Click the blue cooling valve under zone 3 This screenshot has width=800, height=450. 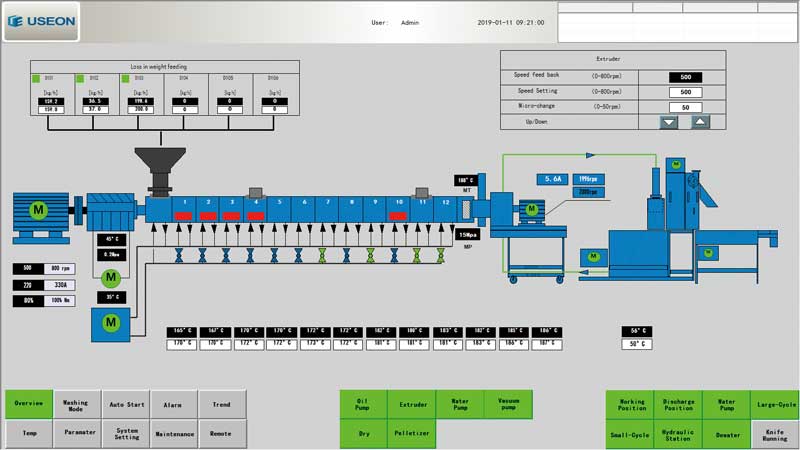click(x=226, y=255)
